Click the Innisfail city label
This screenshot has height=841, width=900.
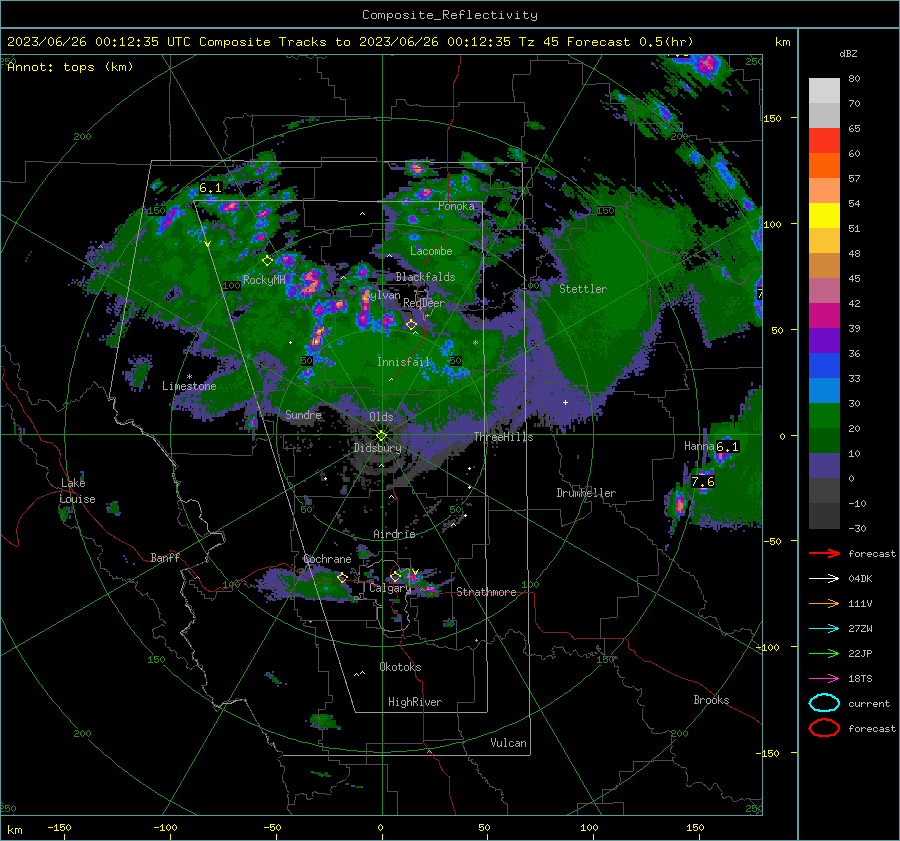403,362
